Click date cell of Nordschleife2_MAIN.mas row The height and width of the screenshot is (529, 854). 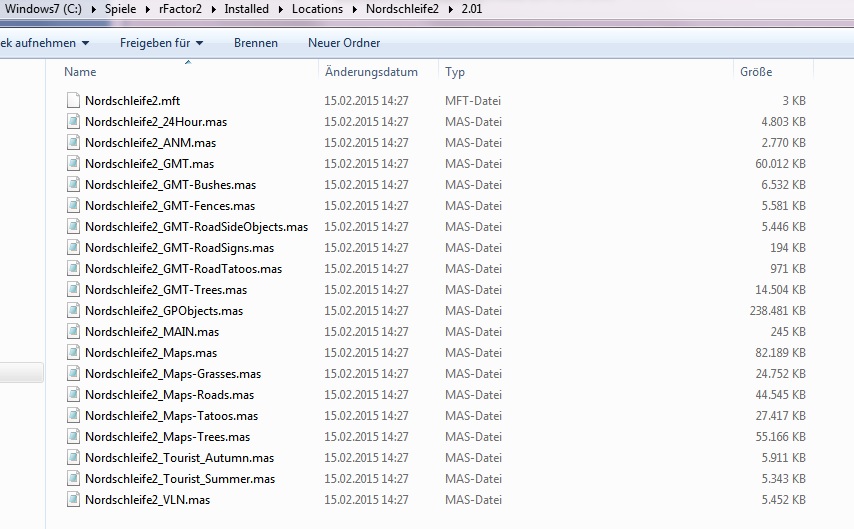[366, 332]
